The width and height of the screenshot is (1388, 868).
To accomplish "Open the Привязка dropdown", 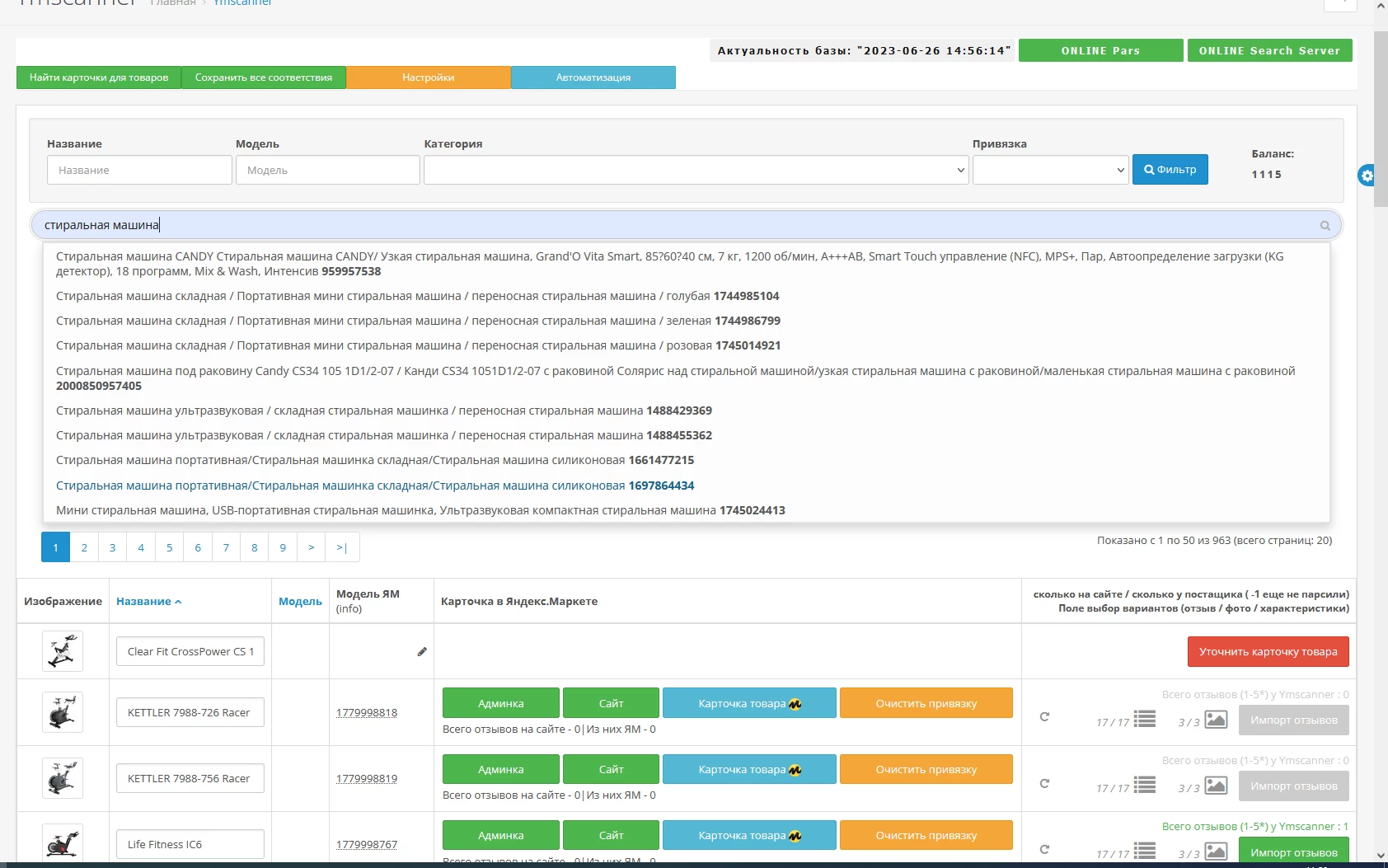I will [1050, 171].
